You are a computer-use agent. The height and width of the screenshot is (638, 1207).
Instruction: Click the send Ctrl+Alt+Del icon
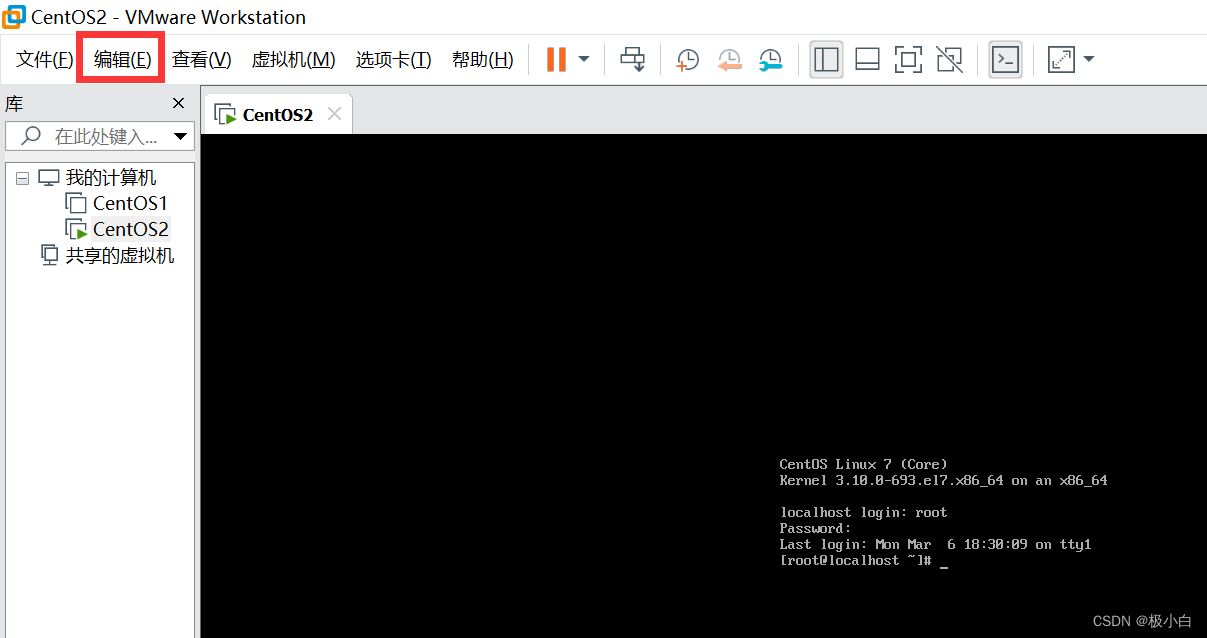tap(633, 60)
